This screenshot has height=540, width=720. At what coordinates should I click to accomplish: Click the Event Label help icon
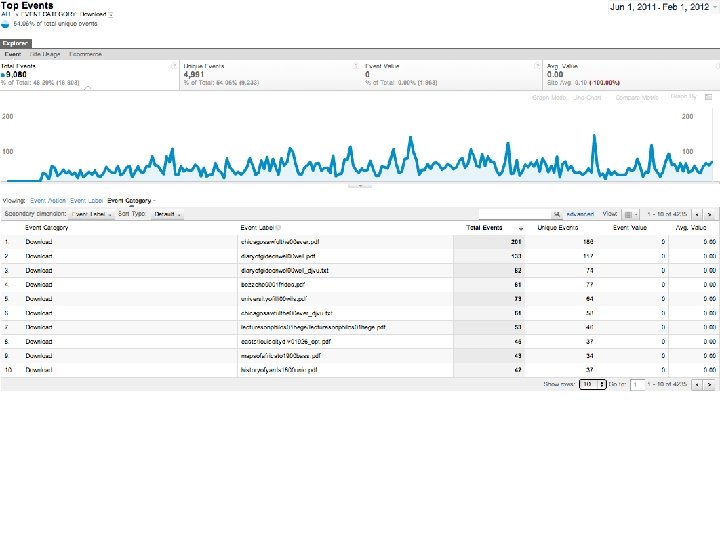click(278, 228)
